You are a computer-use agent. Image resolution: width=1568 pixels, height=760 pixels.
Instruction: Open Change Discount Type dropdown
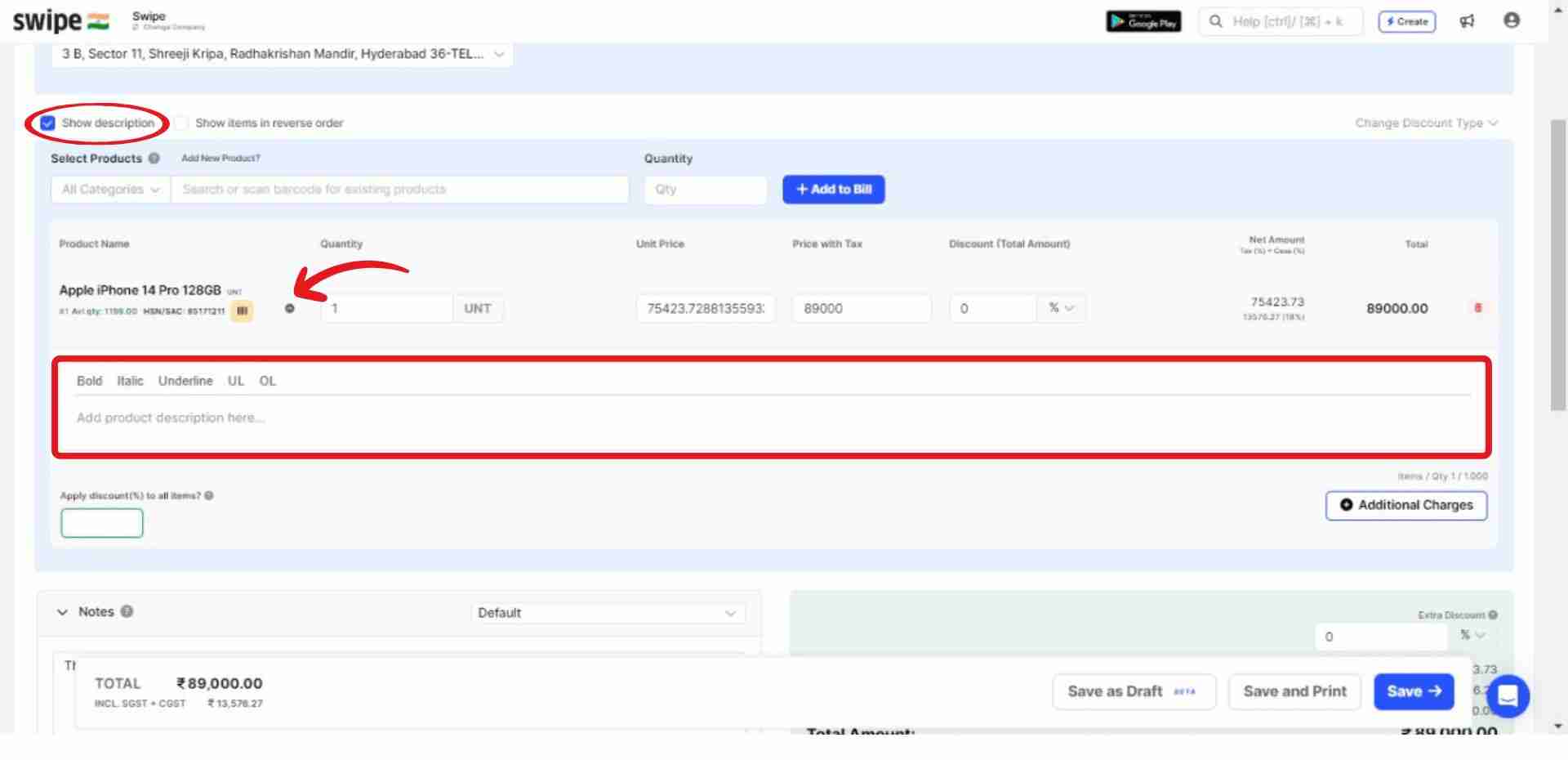click(1426, 123)
